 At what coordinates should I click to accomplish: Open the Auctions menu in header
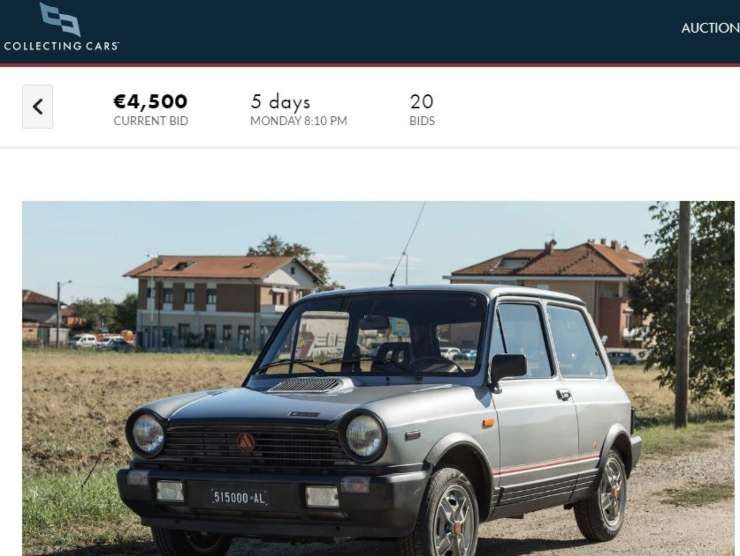710,28
